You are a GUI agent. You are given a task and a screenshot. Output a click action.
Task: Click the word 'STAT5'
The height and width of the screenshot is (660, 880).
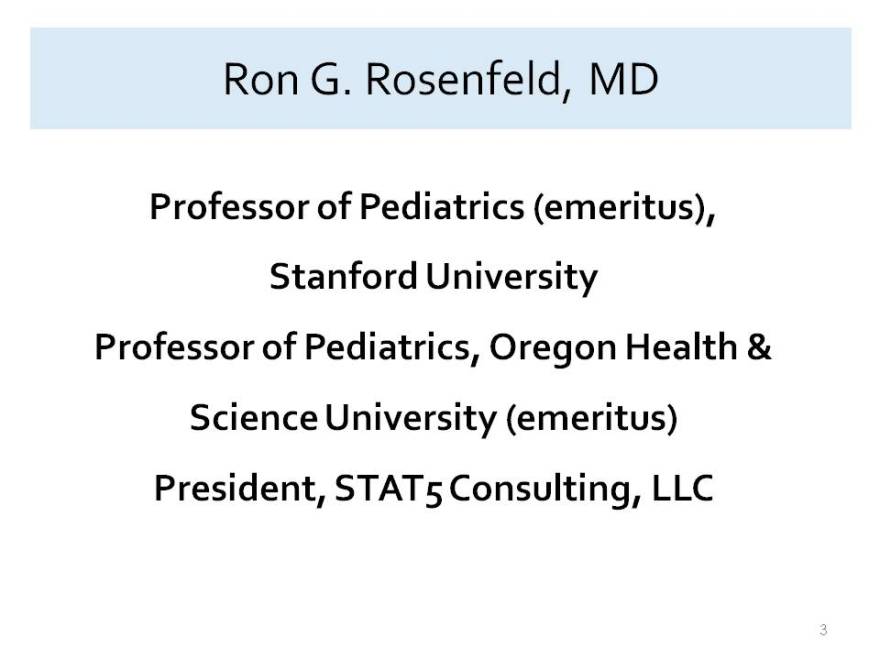coord(388,488)
